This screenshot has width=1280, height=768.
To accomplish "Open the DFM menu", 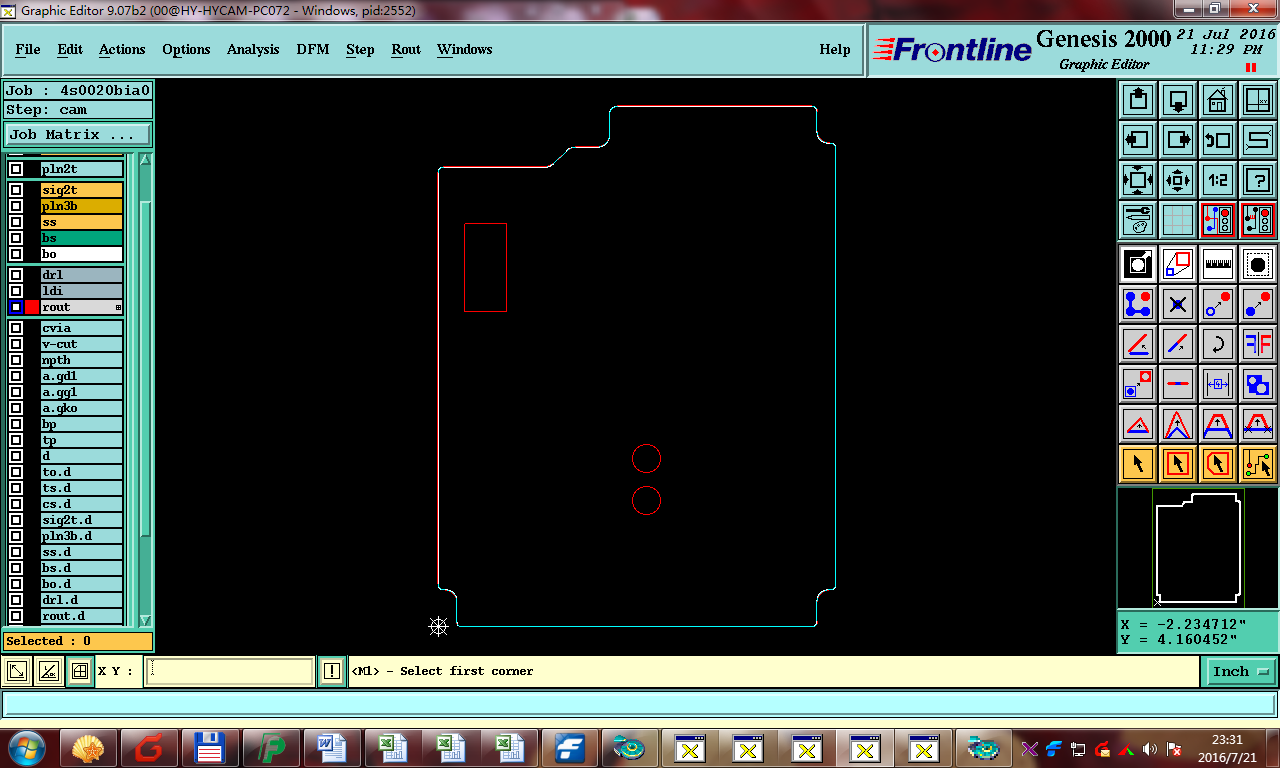I will click(312, 49).
